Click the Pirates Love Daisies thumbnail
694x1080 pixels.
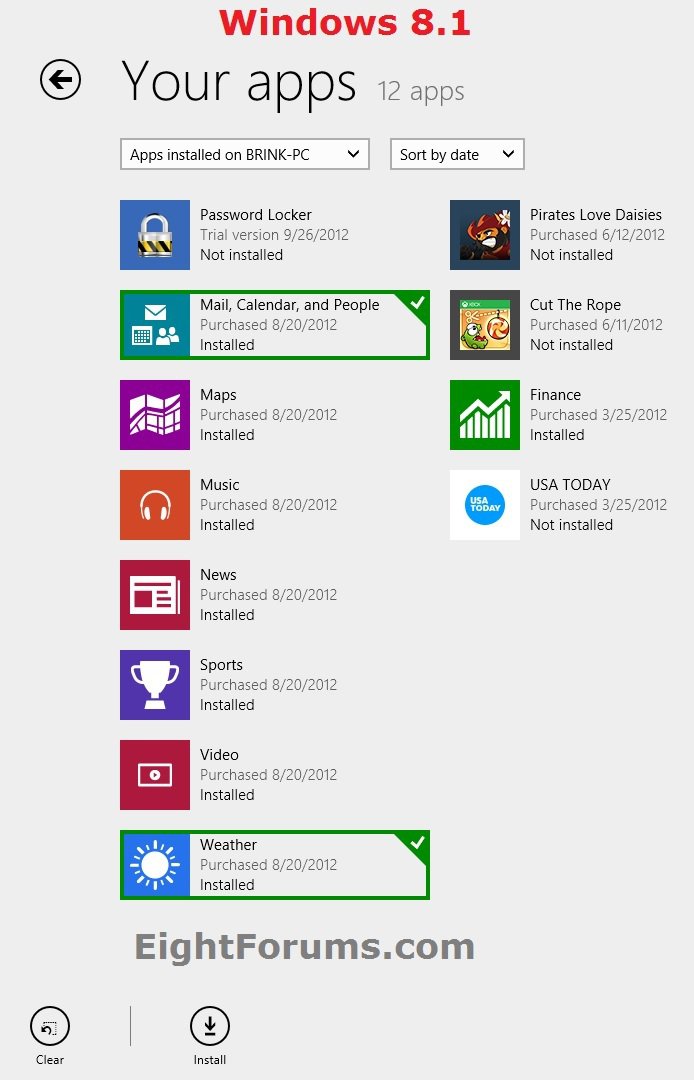click(485, 235)
